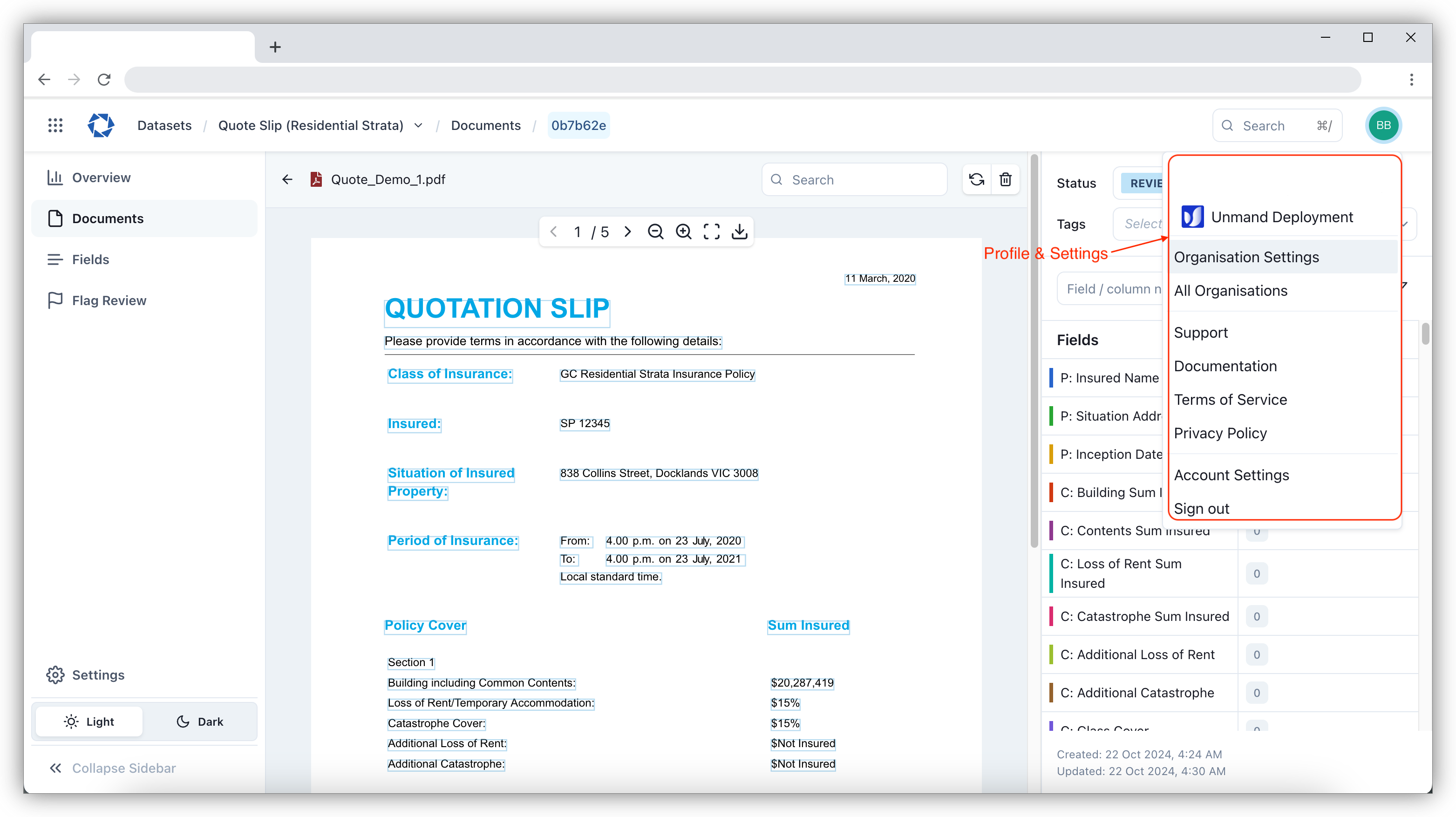Zoom in on the PDF page
The image size is (1456, 817).
pos(683,231)
